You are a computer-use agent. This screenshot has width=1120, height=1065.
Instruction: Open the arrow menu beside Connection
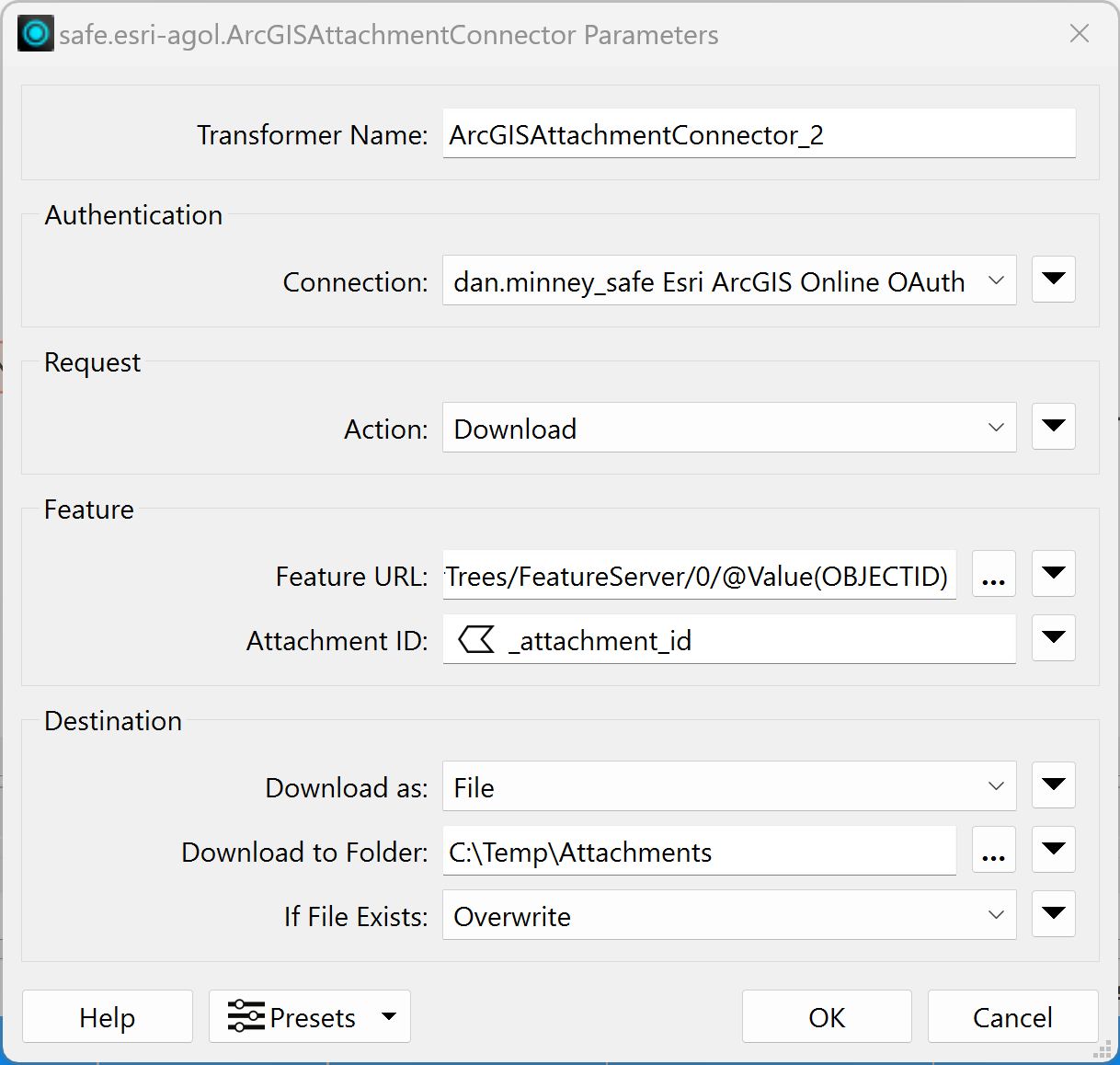[1054, 279]
